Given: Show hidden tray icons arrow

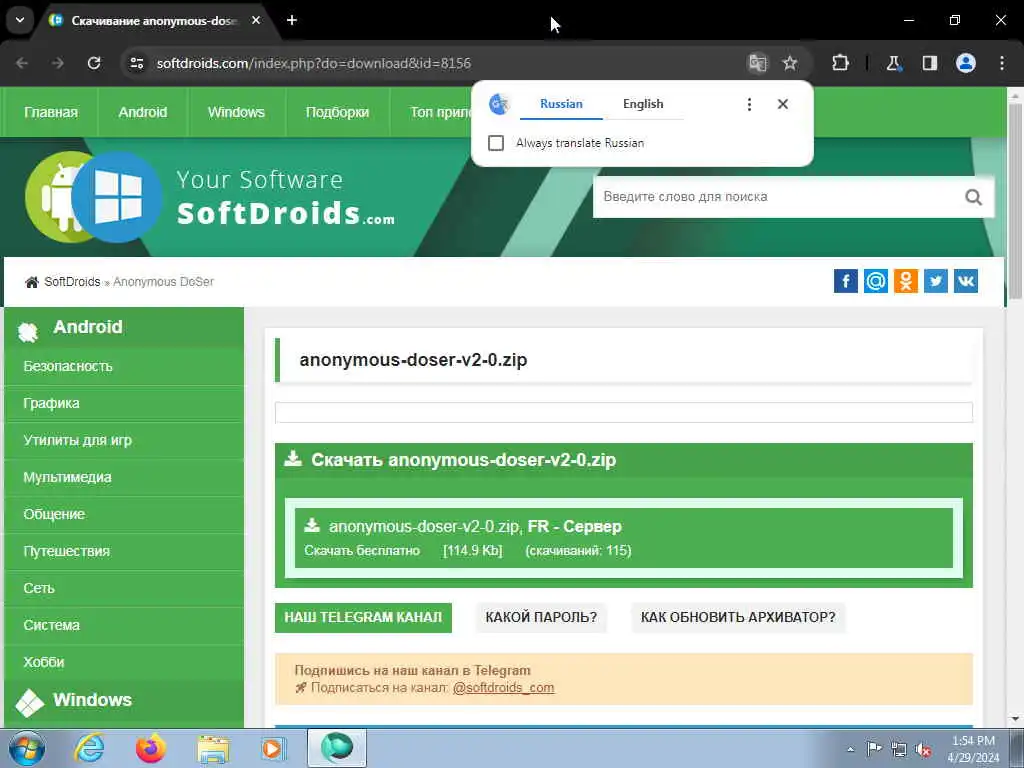Looking at the screenshot, I should coord(850,750).
